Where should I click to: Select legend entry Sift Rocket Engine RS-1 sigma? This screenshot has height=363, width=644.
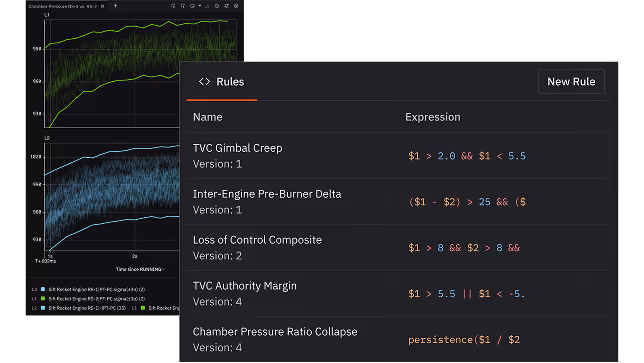97,289
